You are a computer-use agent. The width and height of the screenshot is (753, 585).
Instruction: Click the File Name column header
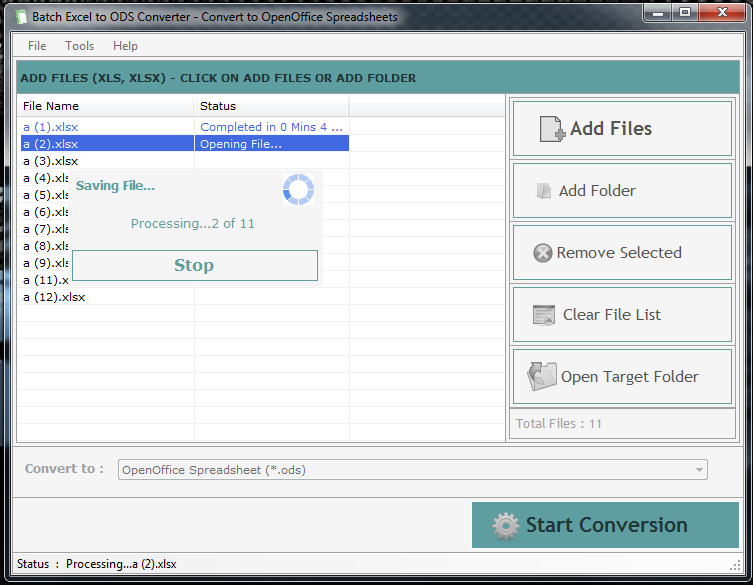click(x=105, y=106)
